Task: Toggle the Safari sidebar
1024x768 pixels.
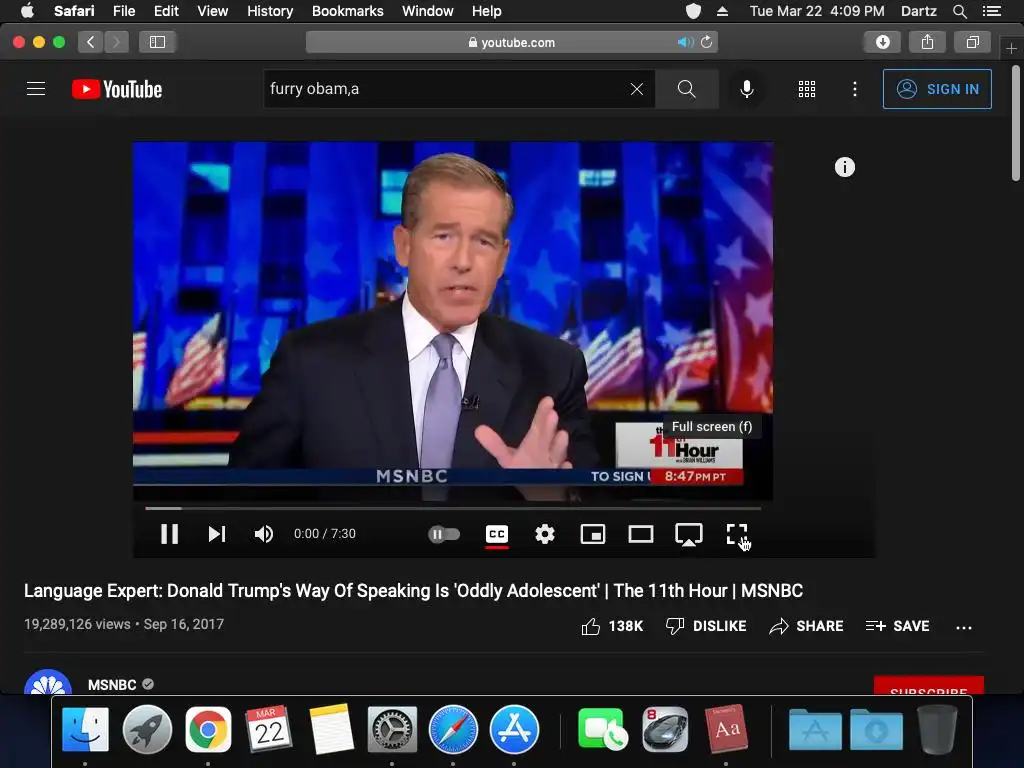Action: click(157, 42)
